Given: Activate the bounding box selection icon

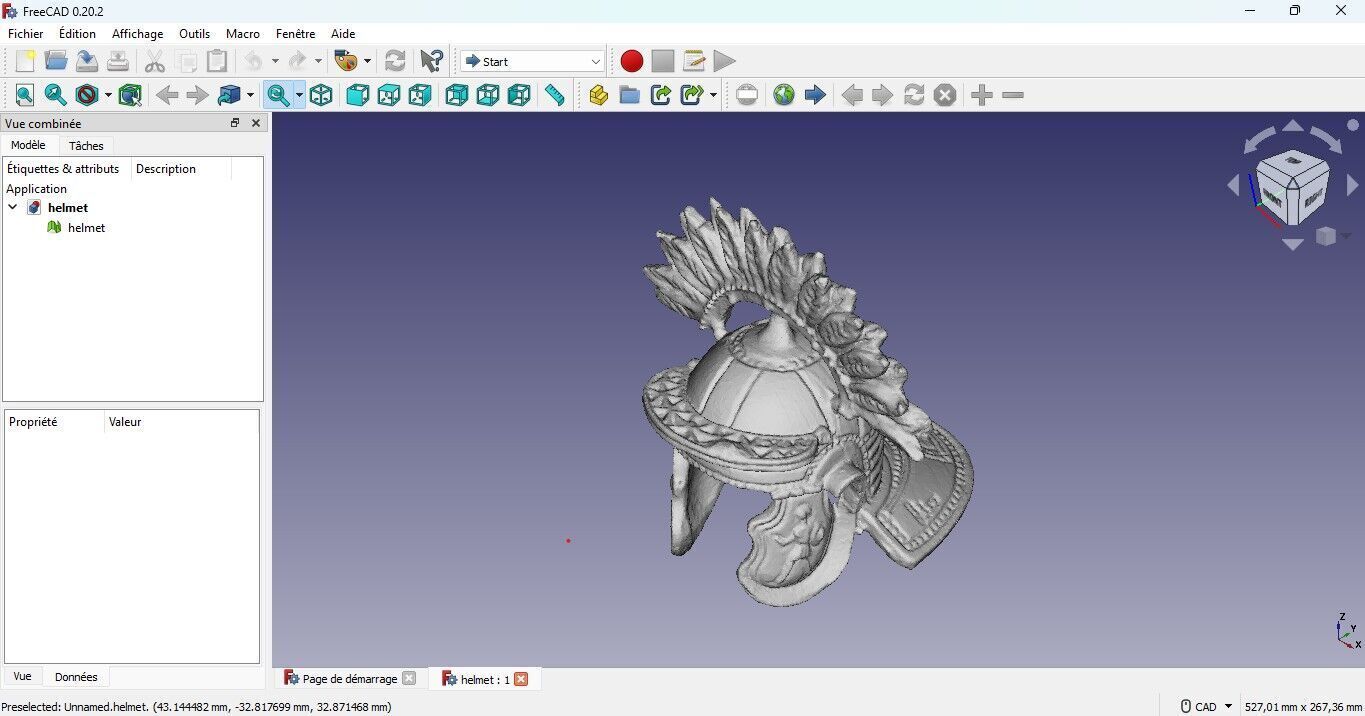Looking at the screenshot, I should (x=130, y=95).
